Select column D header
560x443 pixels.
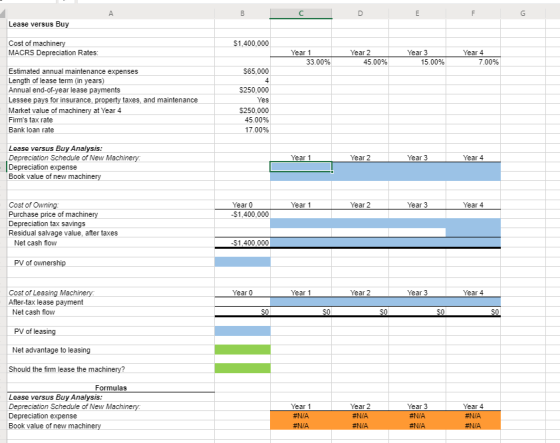click(x=360, y=13)
